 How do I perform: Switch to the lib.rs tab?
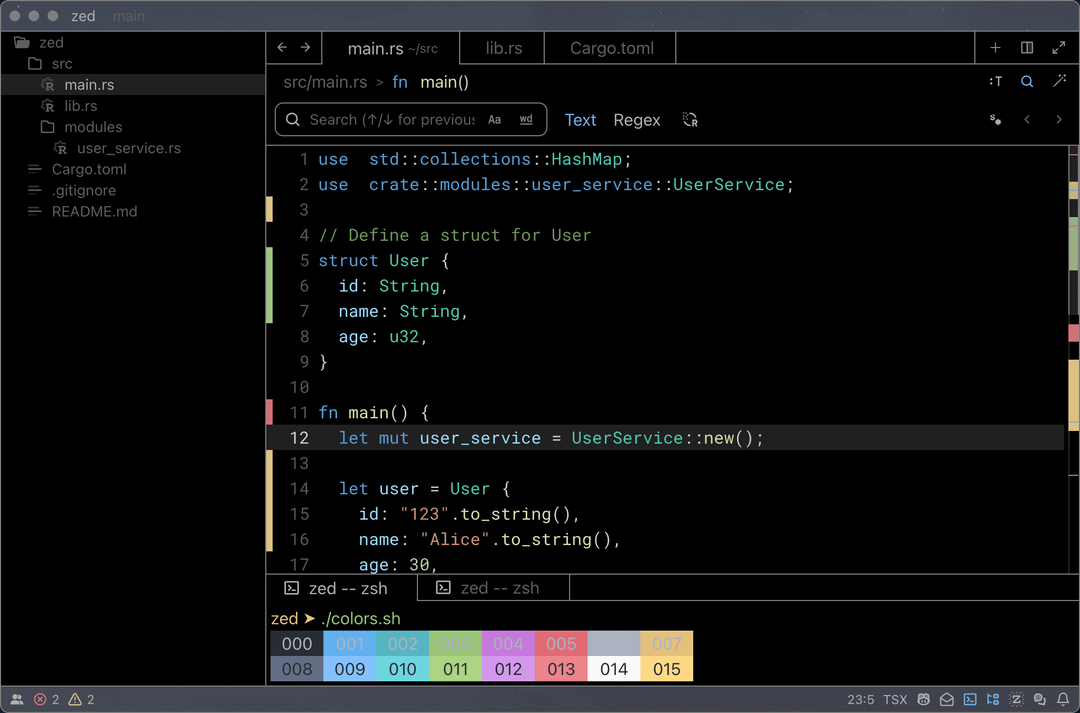[x=503, y=48]
